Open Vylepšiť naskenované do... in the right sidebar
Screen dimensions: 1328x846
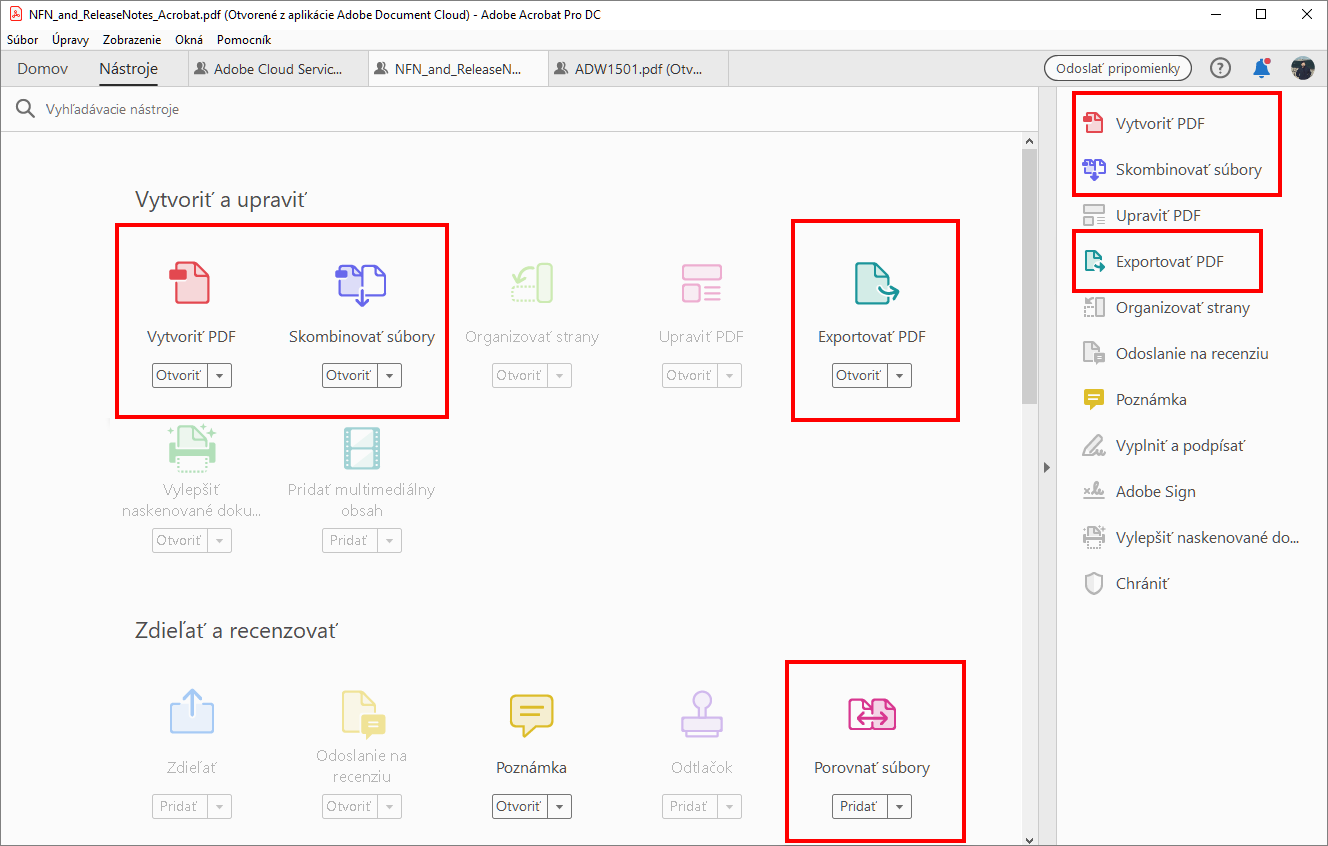point(1192,538)
